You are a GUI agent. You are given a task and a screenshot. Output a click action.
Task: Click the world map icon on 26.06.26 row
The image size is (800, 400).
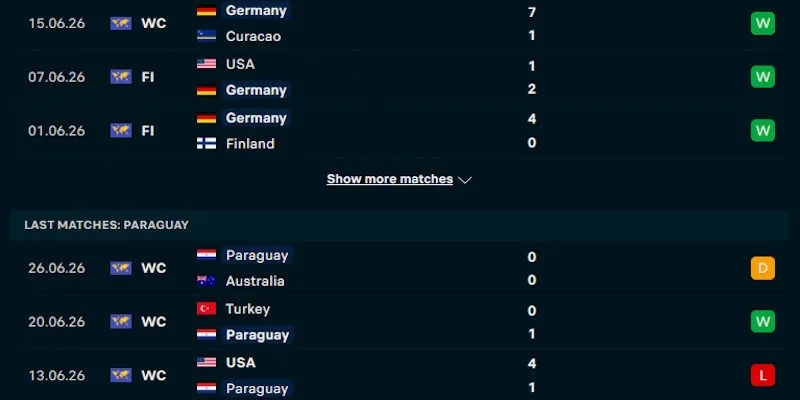coord(121,268)
